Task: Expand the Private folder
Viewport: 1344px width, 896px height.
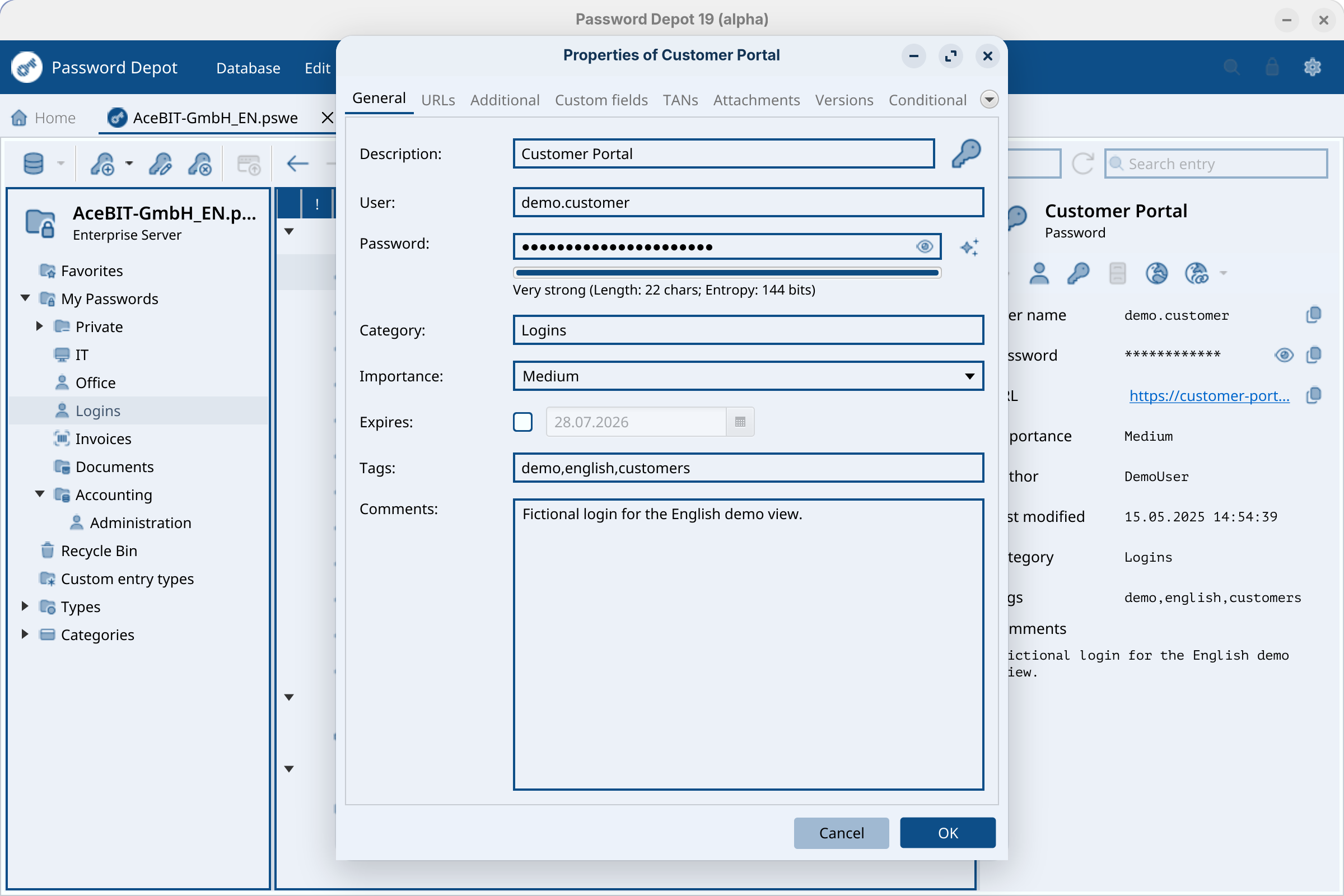Action: [x=39, y=326]
